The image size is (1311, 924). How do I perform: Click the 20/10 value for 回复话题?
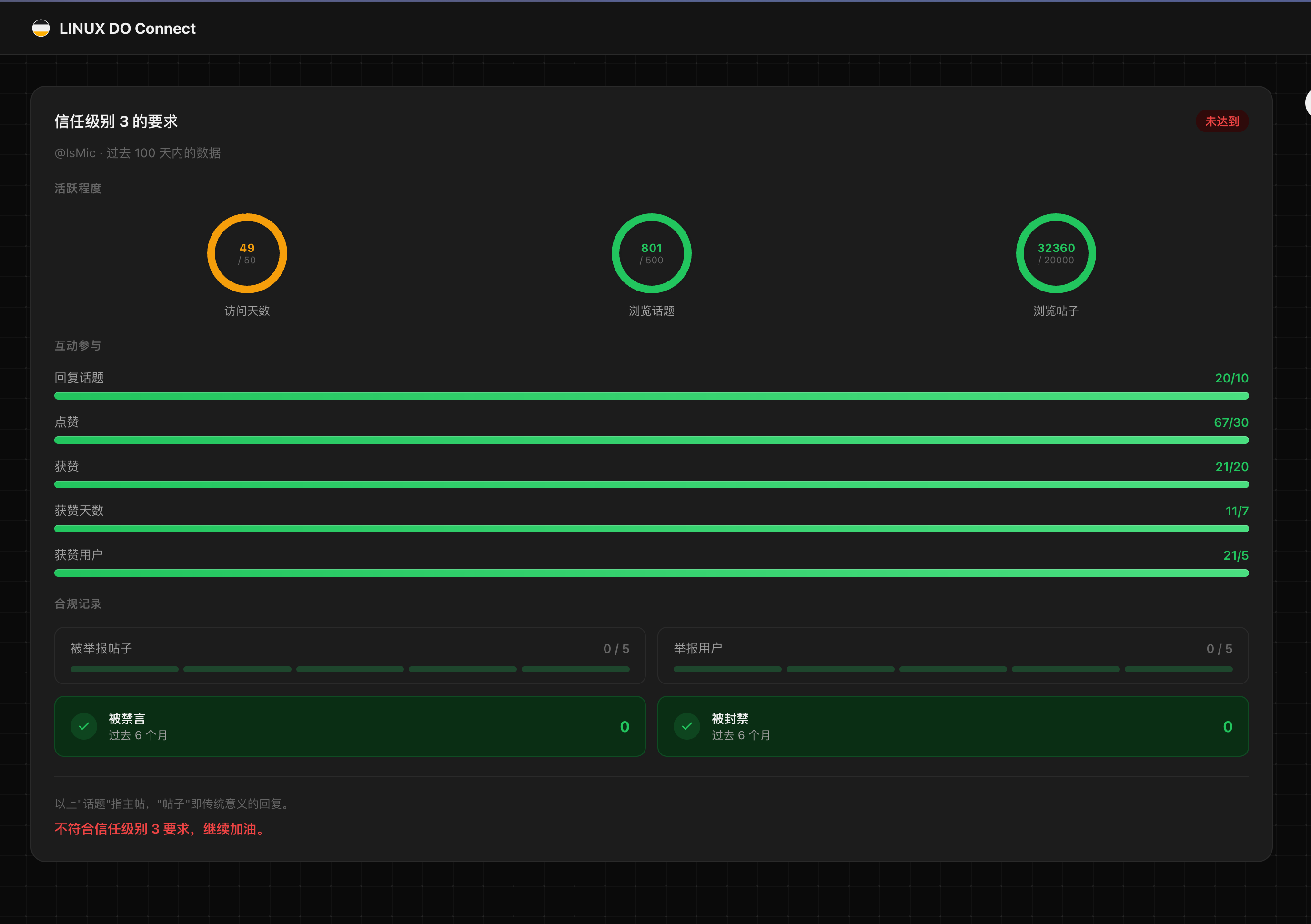1231,378
